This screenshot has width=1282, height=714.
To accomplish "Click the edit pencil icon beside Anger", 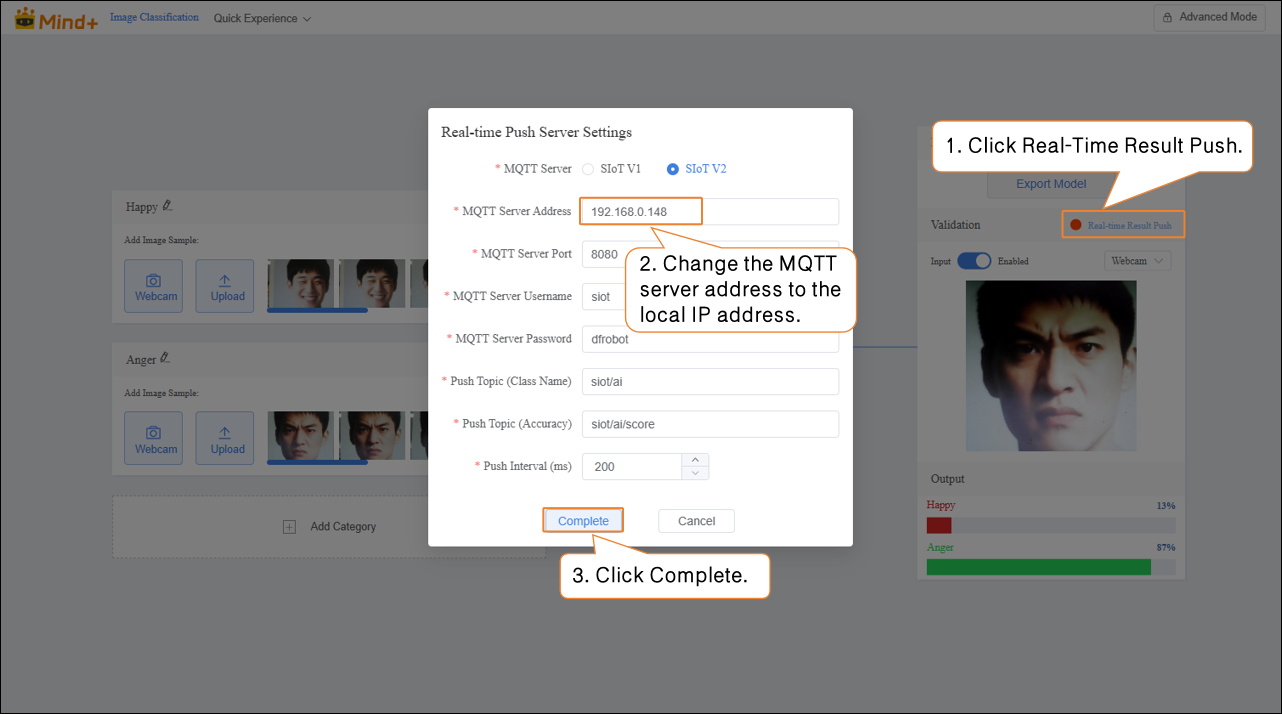I will tap(165, 358).
